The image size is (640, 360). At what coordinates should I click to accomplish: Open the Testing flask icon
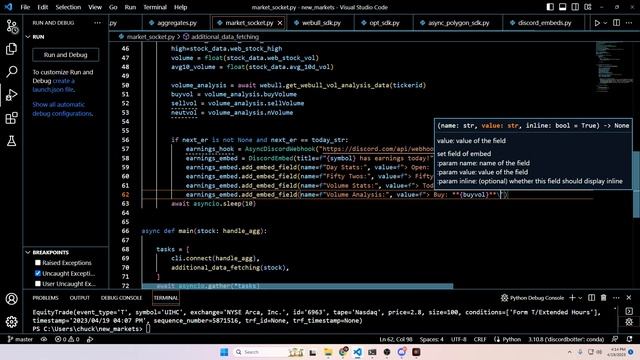coord(11,141)
